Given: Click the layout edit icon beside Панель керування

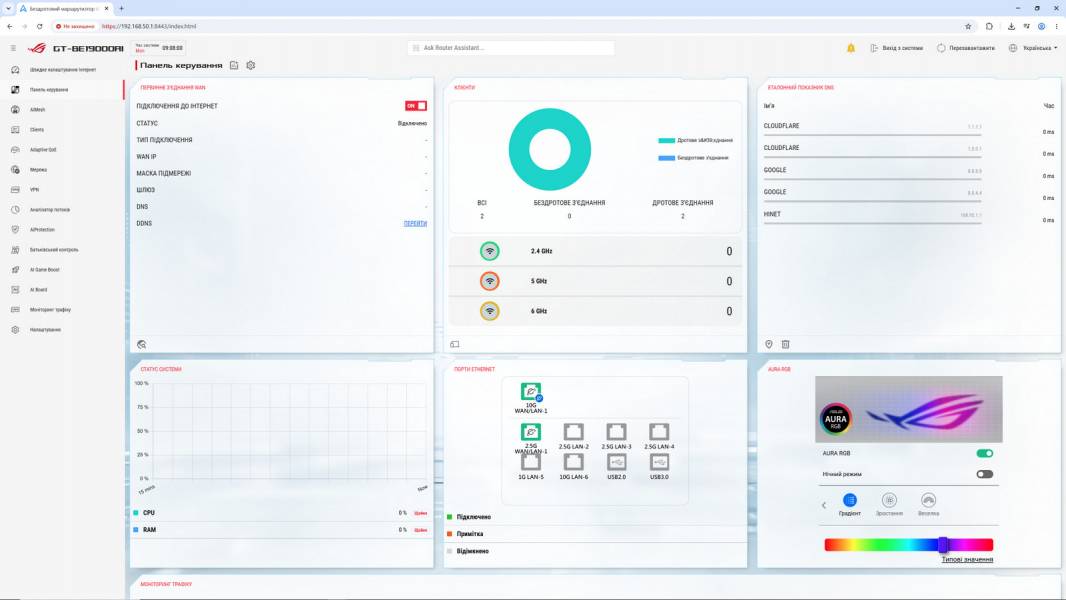Looking at the screenshot, I should tap(234, 65).
